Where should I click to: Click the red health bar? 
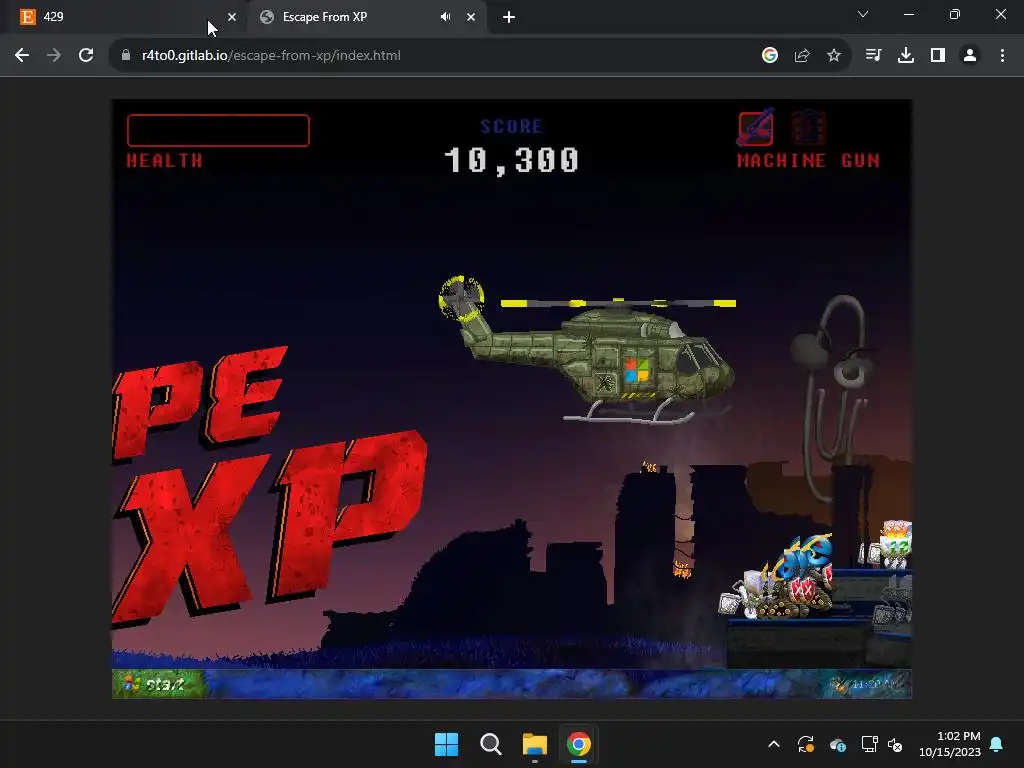pos(218,131)
